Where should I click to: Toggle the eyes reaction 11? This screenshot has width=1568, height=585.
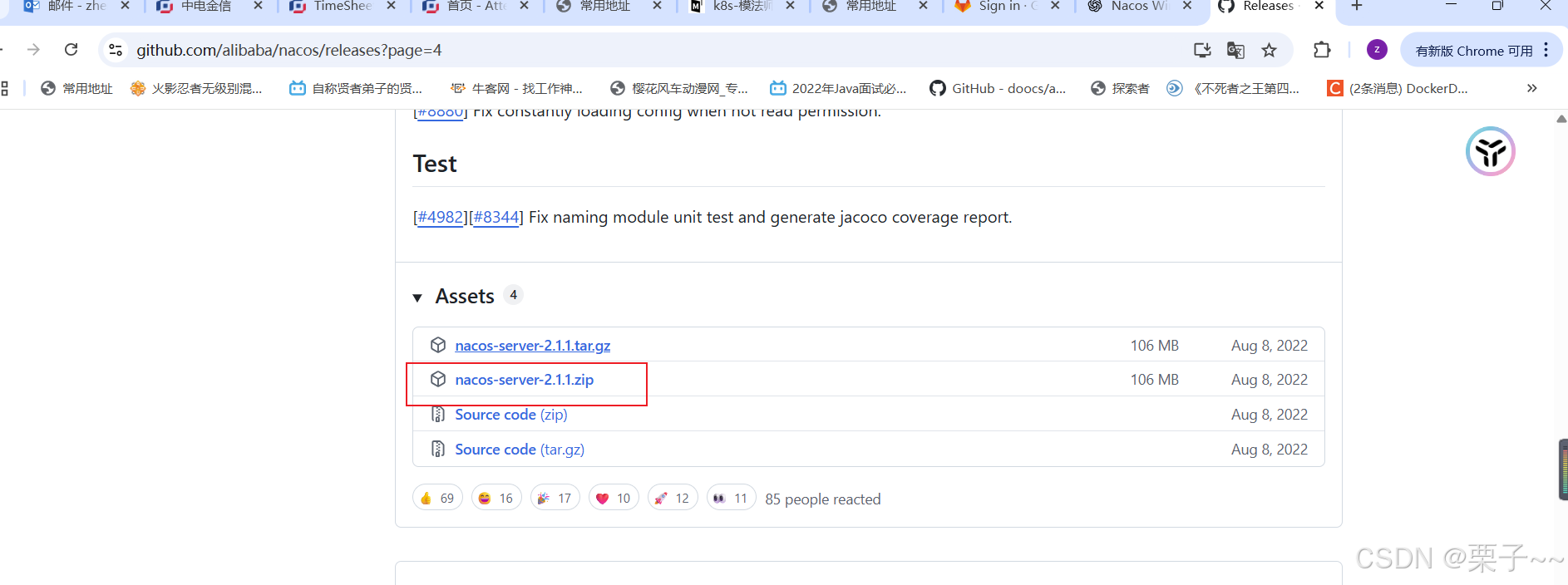coord(732,498)
